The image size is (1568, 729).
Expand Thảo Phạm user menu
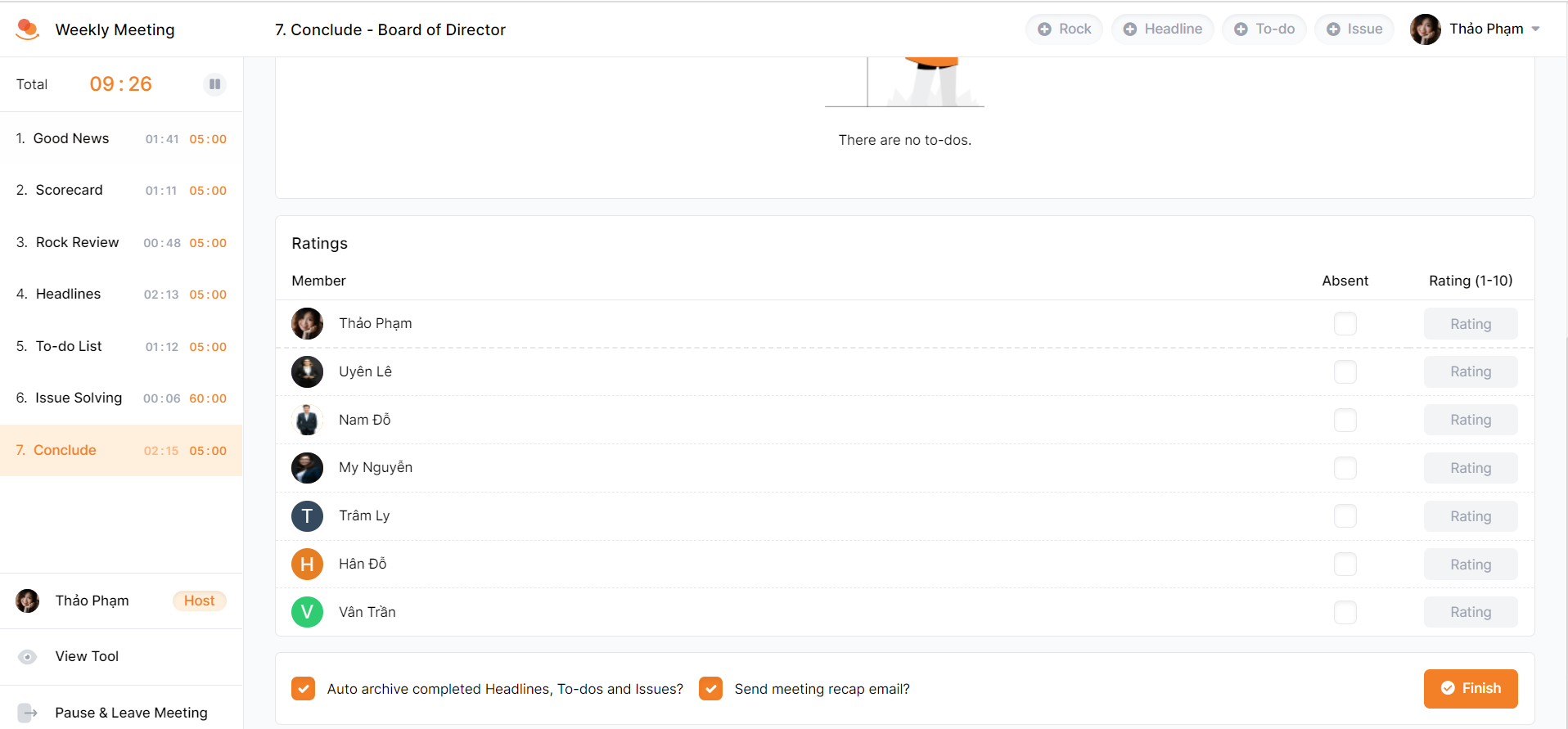tap(1535, 29)
